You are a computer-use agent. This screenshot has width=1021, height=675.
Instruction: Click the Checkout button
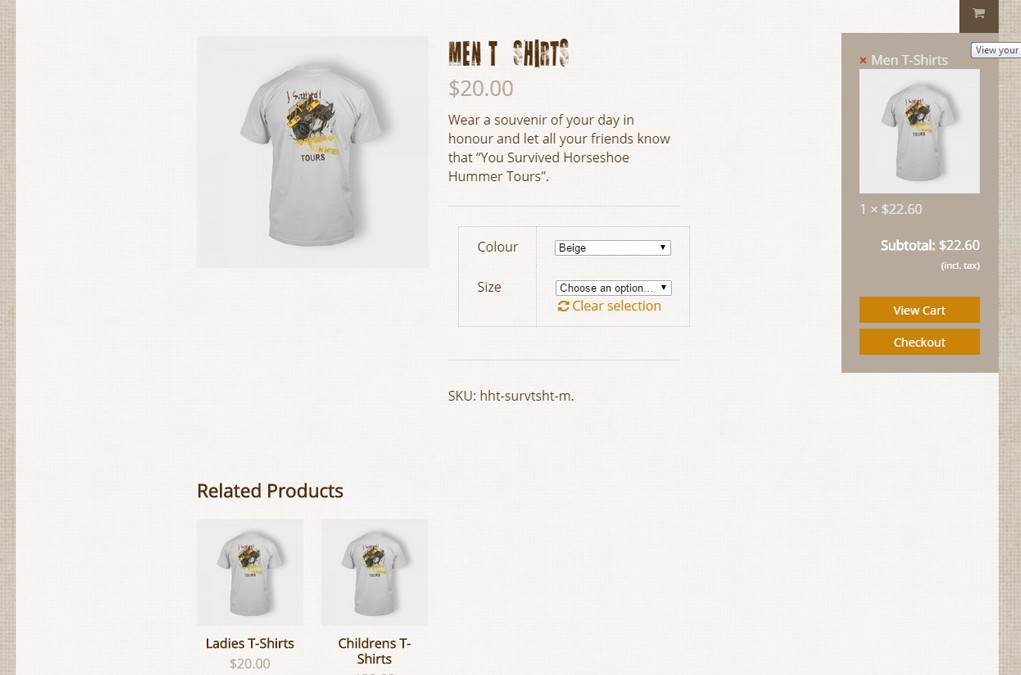[919, 342]
